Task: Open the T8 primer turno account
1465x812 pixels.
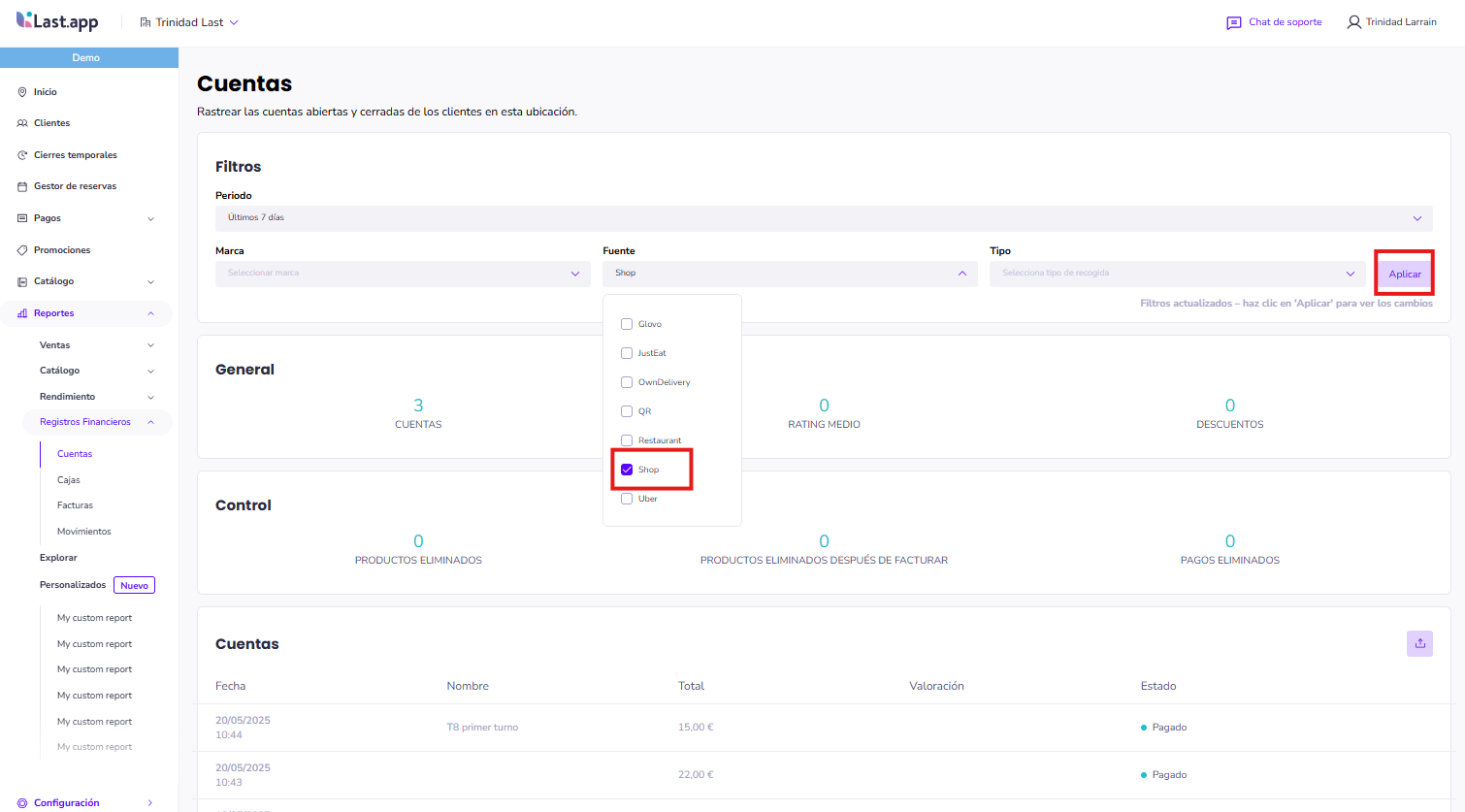Action: [482, 728]
